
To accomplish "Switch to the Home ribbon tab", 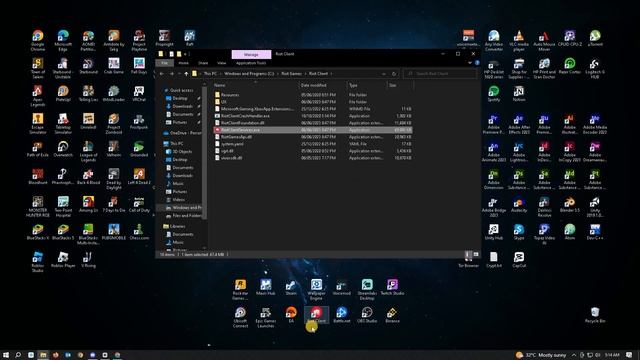I will 184,63.
